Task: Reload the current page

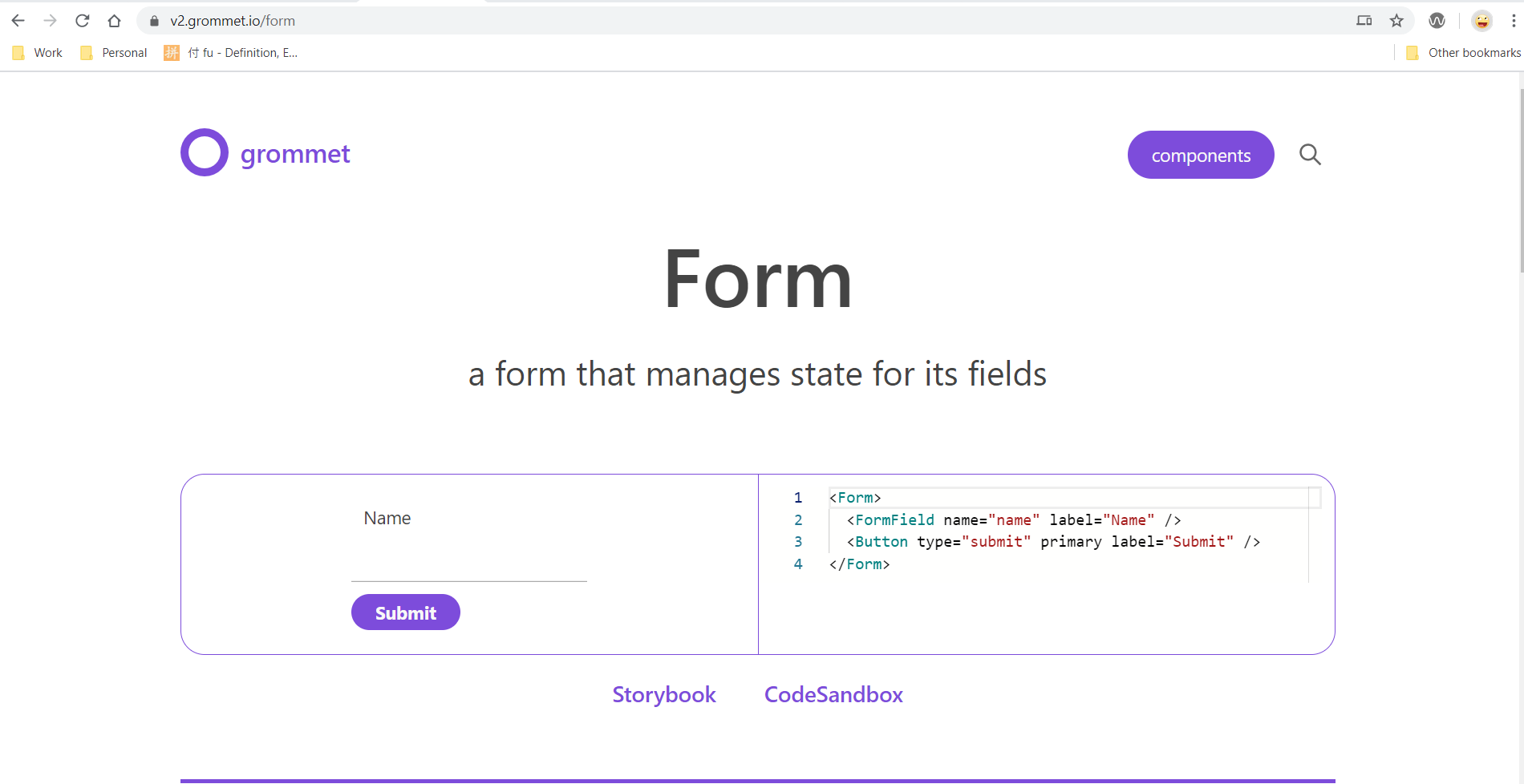Action: click(83, 20)
